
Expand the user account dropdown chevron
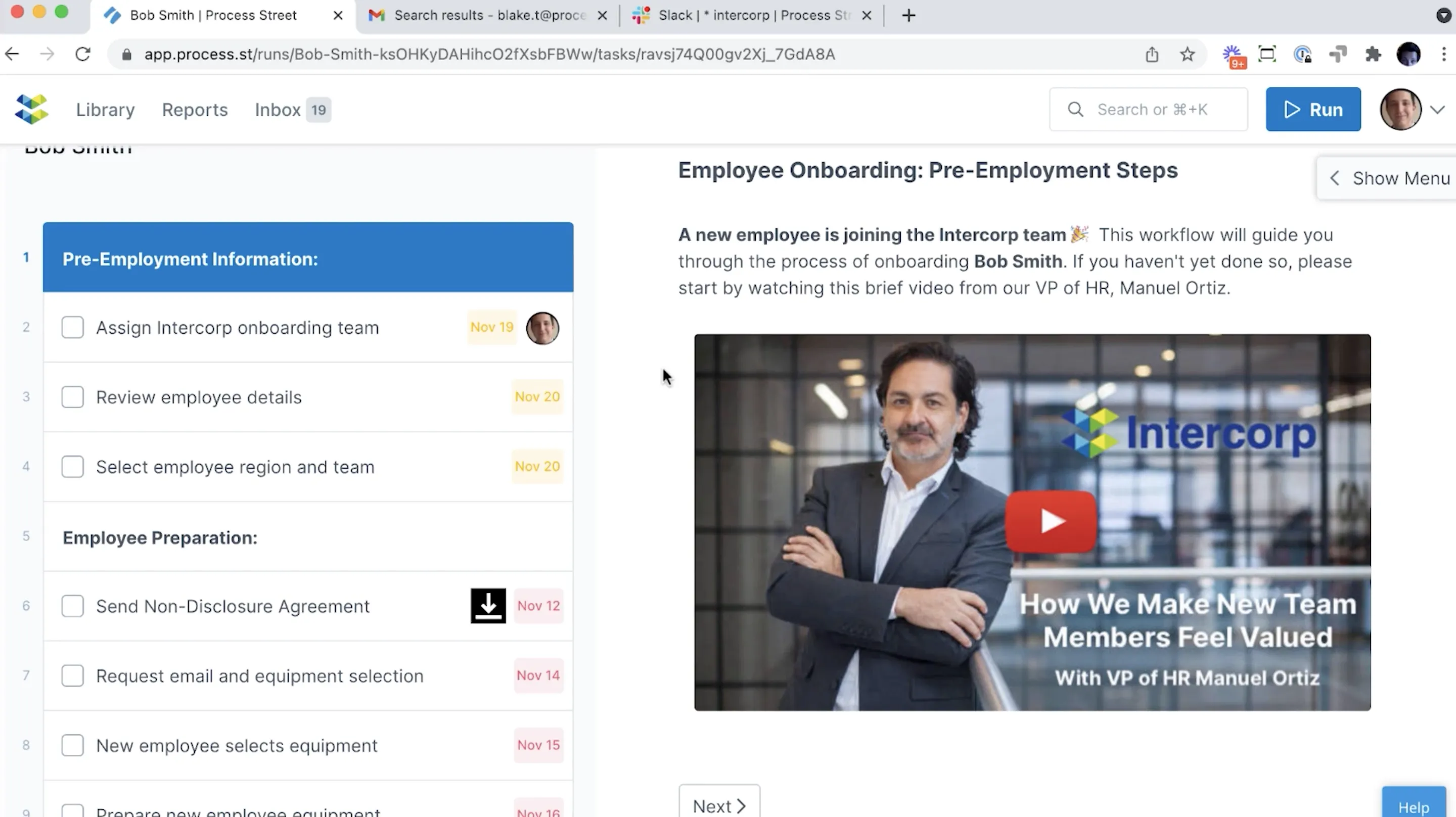click(1438, 109)
